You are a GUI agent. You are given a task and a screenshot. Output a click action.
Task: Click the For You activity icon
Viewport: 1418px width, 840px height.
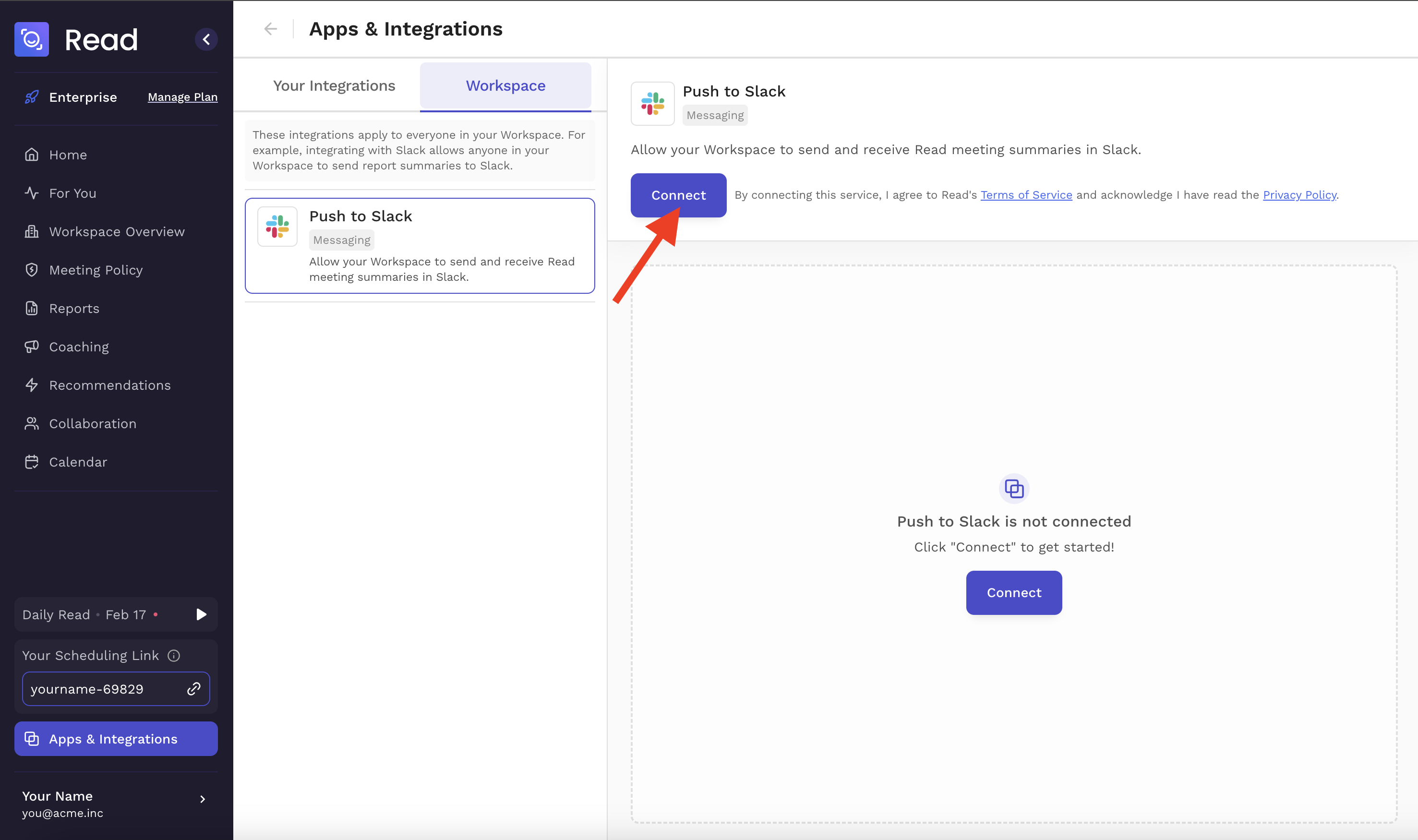point(32,193)
